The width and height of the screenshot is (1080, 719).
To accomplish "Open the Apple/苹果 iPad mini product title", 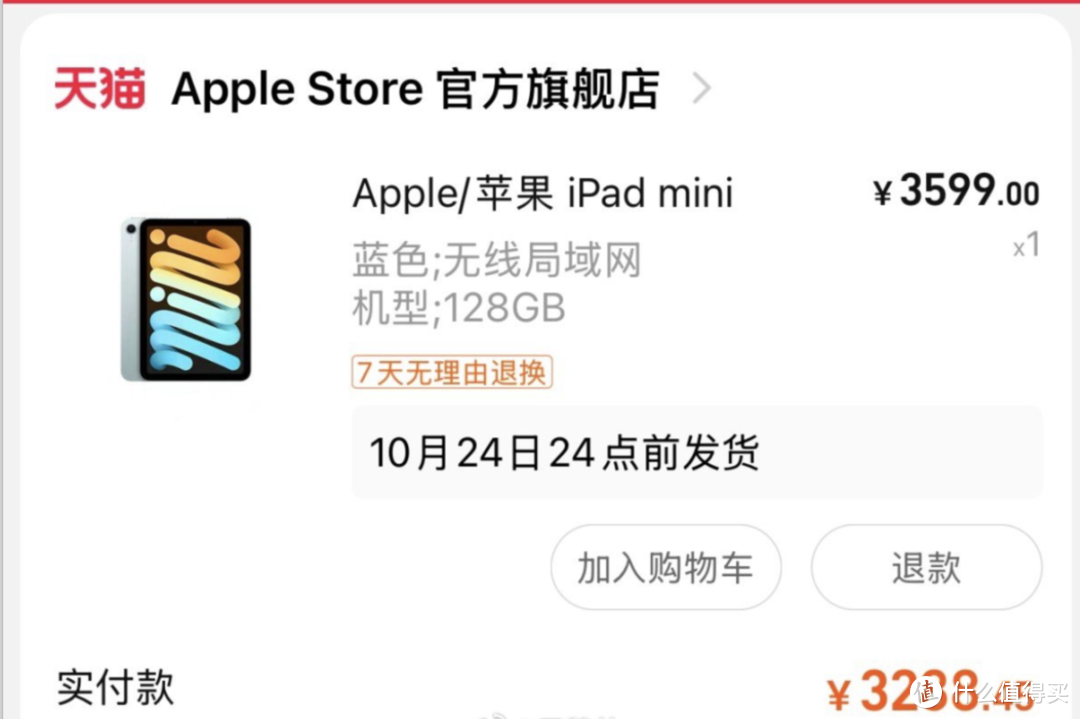I will tap(543, 193).
